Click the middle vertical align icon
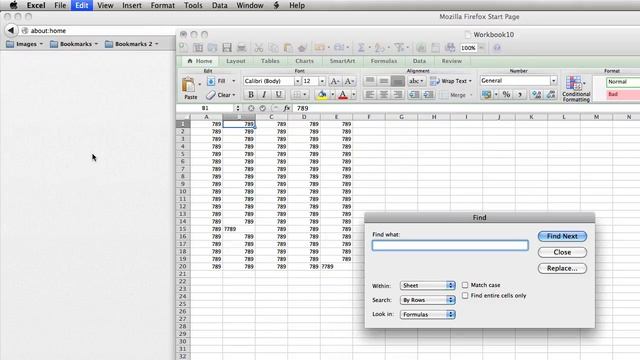 tap(384, 81)
